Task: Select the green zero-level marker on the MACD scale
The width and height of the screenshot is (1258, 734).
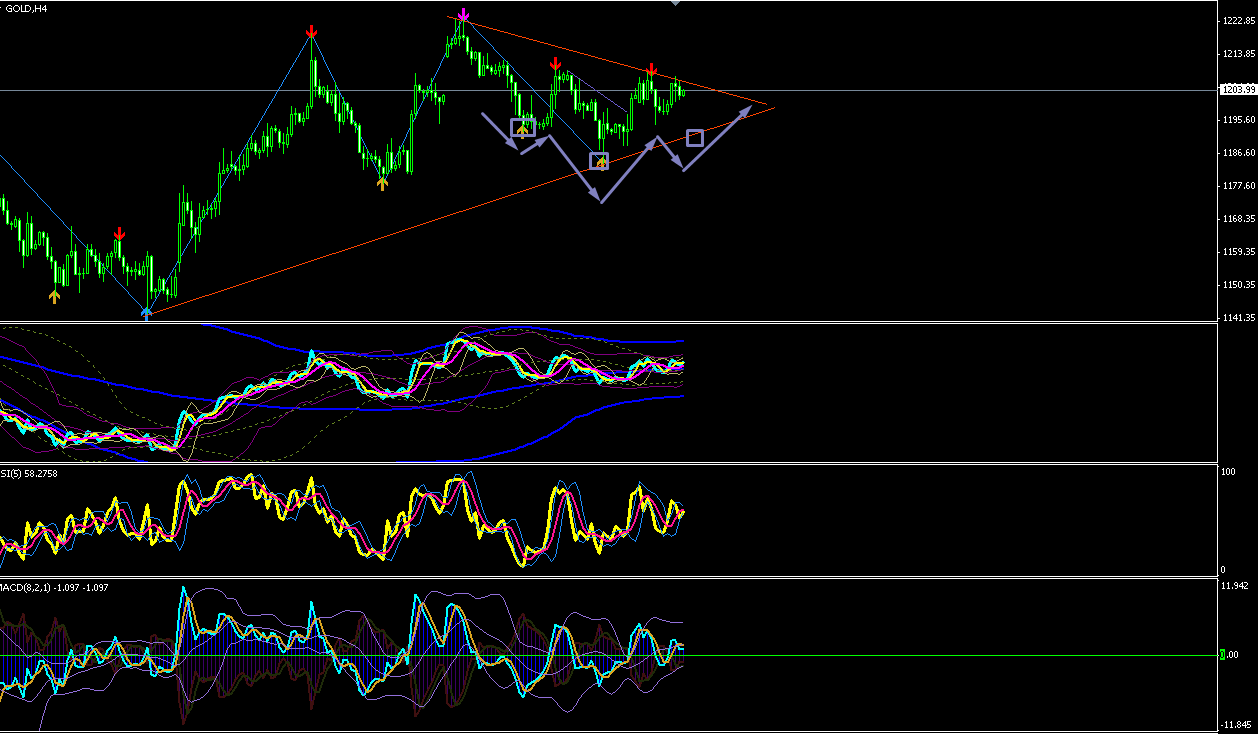Action: [x=1224, y=654]
